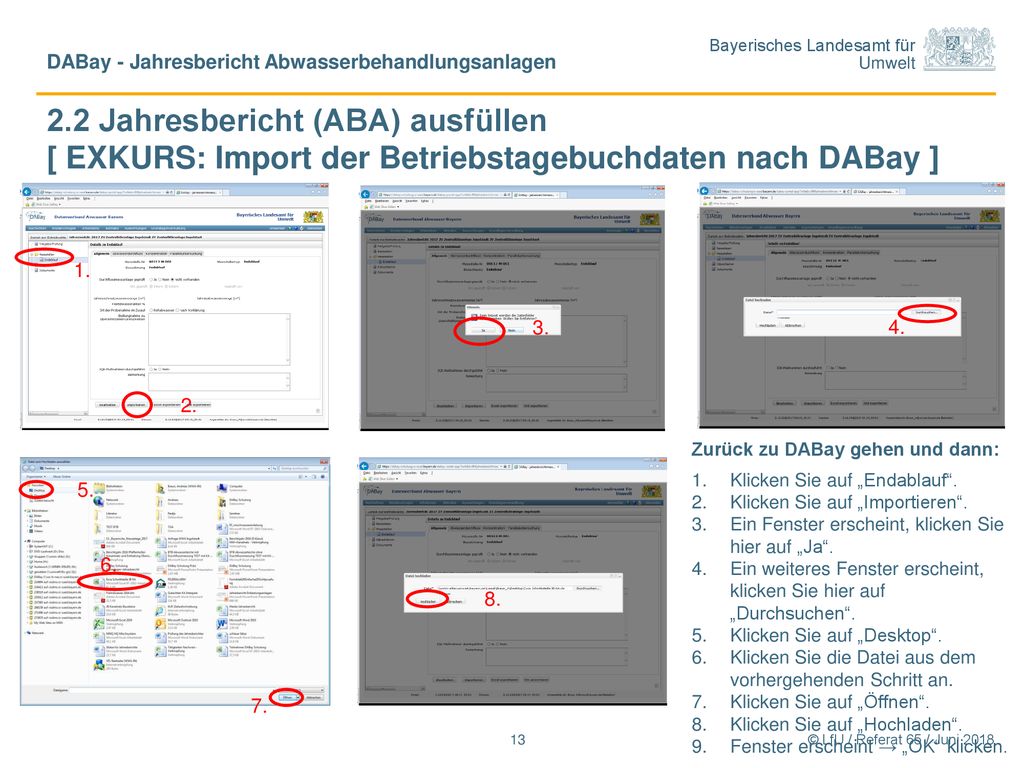Viewport: 1024px width, 768px height.
Task: Click Nein in the import confirmation dialog
Action: 512,330
